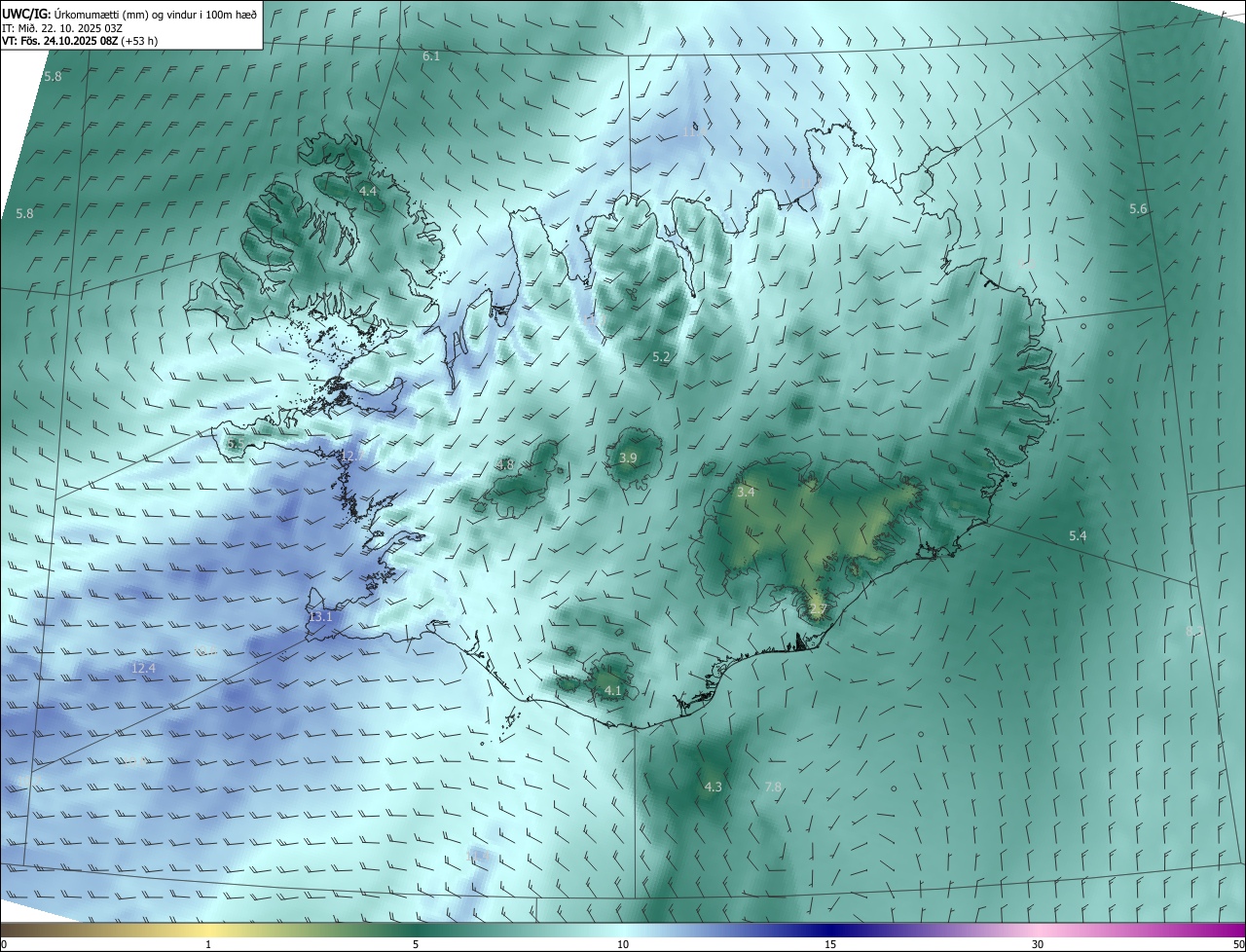
Task: Click the 'VT: Fös. 24.10.2025 08Z (+53 h)' line
Action: pyautogui.click(x=81, y=41)
